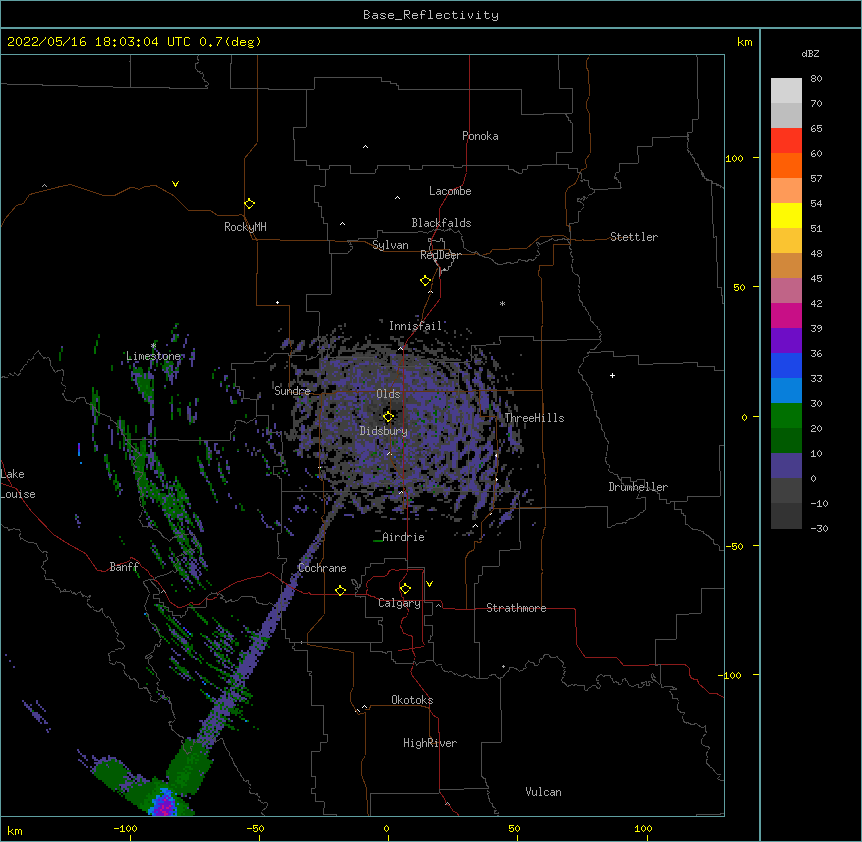Viewport: 862px width, 842px height.
Task: Click the white plus marker north of Drumheller
Action: pyautogui.click(x=612, y=375)
